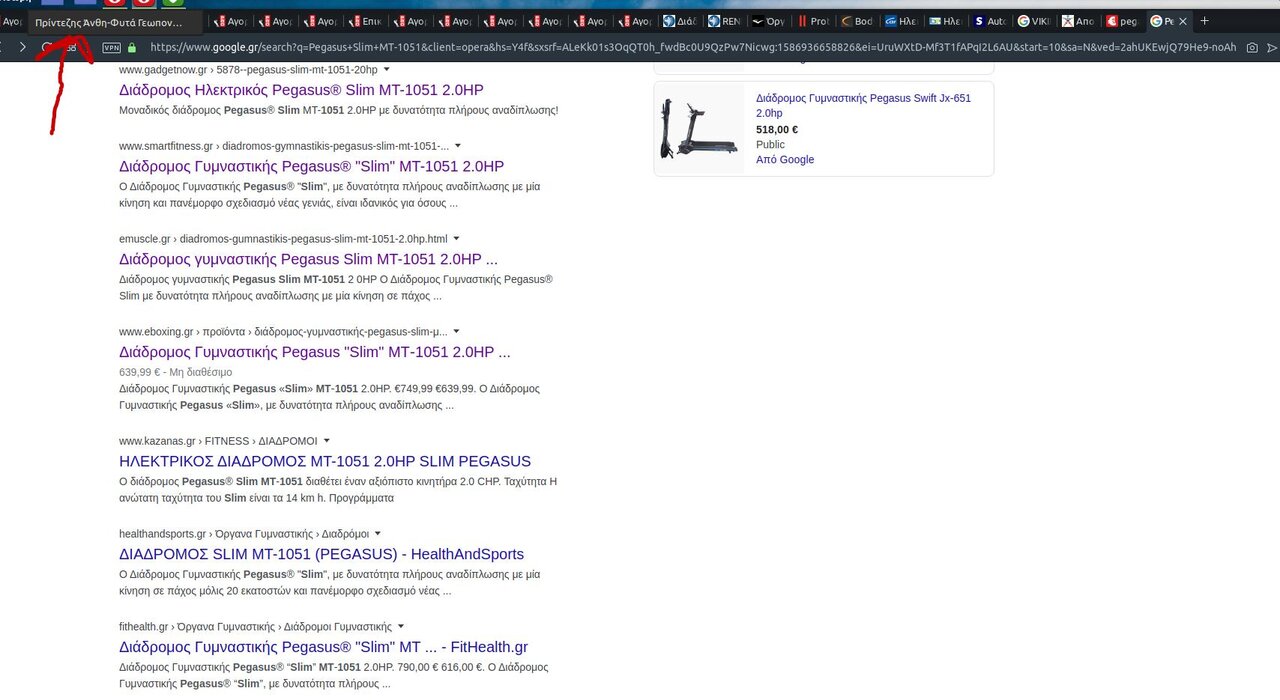The image size is (1280, 700).
Task: Click 'www.kazanas.gr › FITNESS › ΔΙΑΔΡΟΜΟΙ' breadcrumb
Action: click(x=218, y=441)
